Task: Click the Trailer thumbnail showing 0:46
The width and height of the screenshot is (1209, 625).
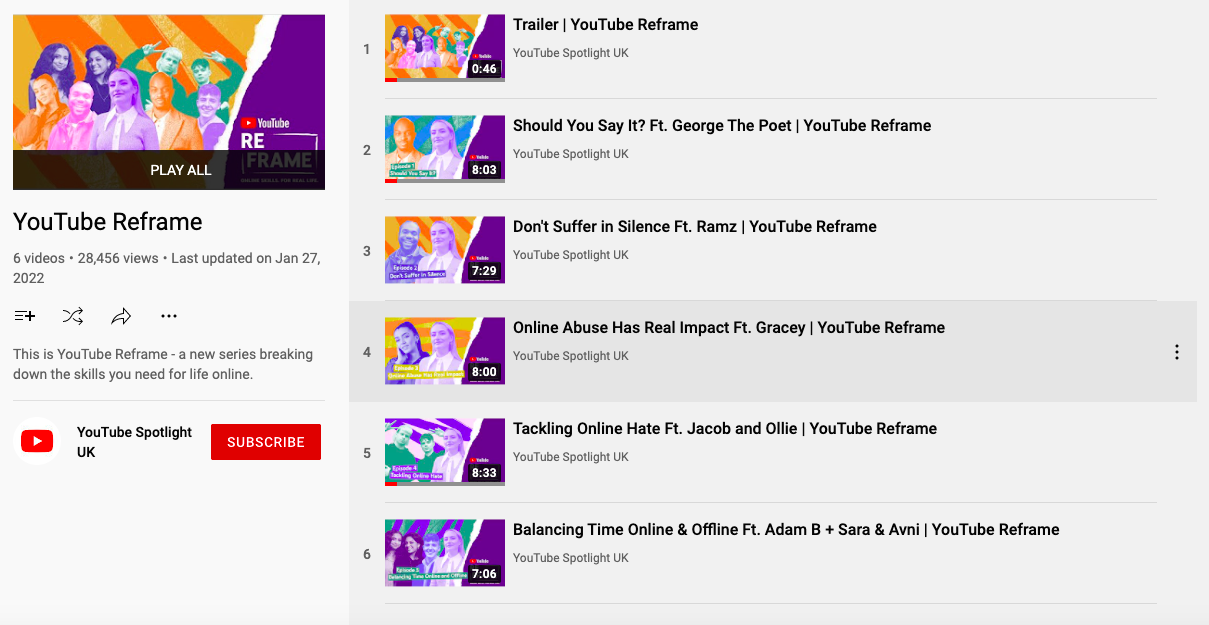Action: [445, 48]
